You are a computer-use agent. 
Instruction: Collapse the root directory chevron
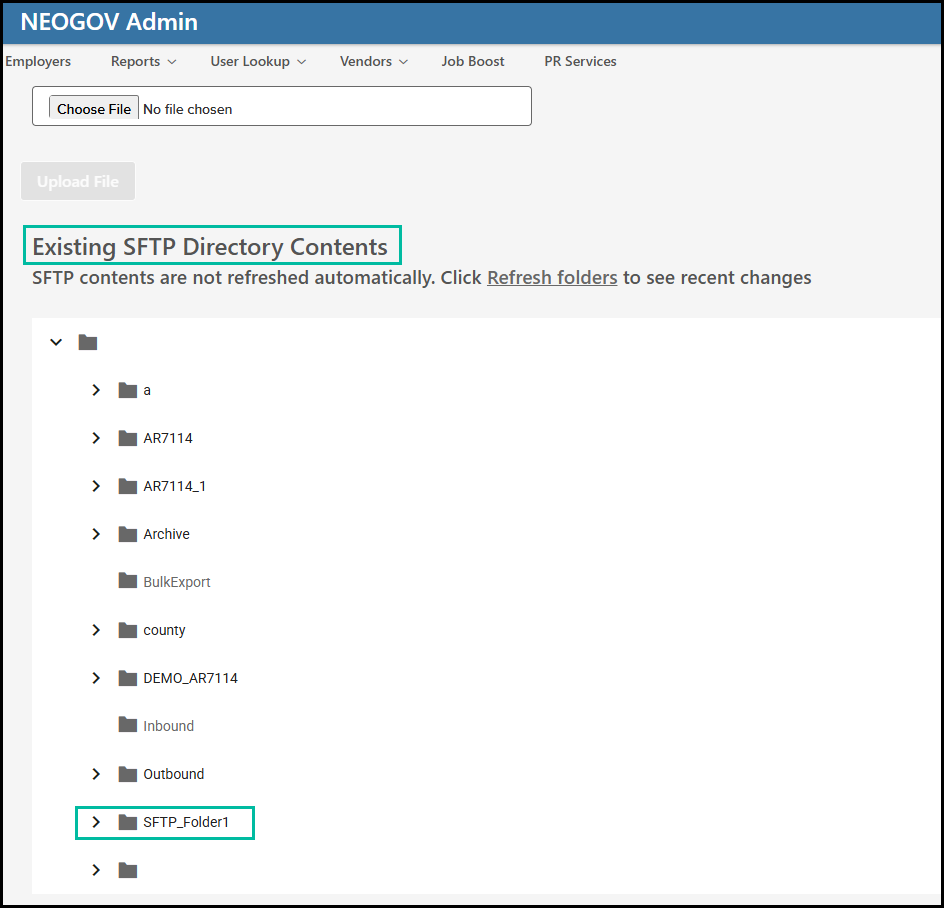[x=56, y=342]
